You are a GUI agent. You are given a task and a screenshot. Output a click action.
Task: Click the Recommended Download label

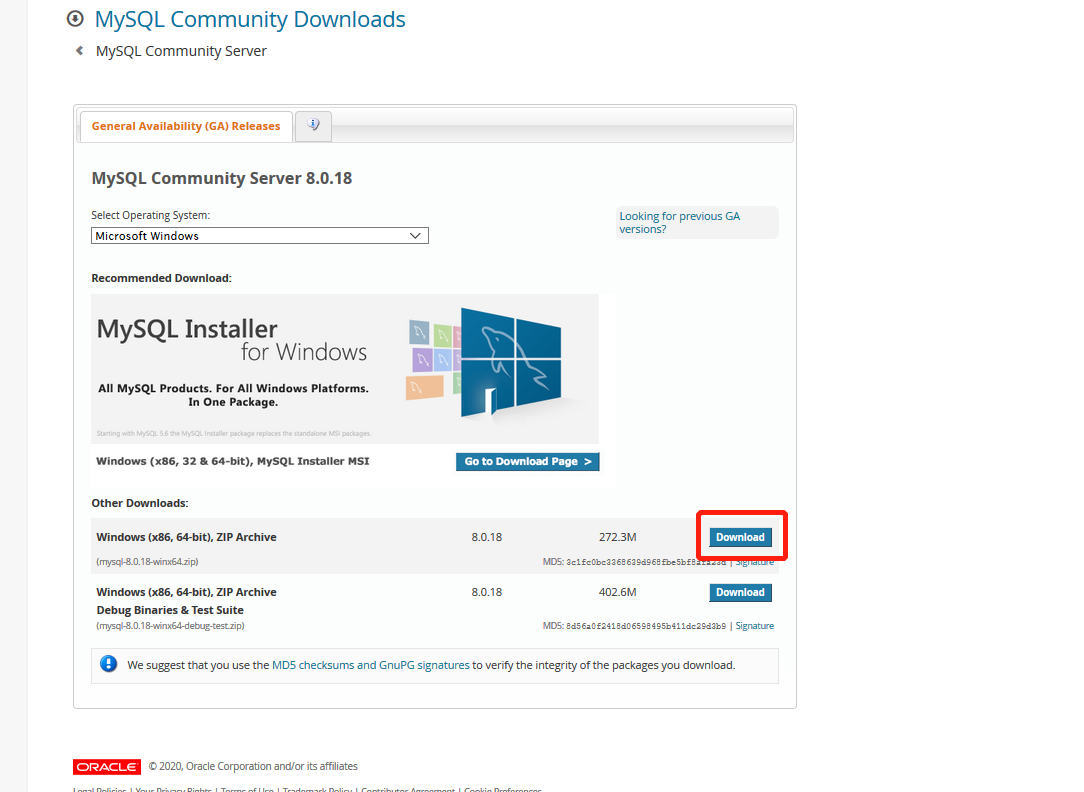pyautogui.click(x=162, y=278)
